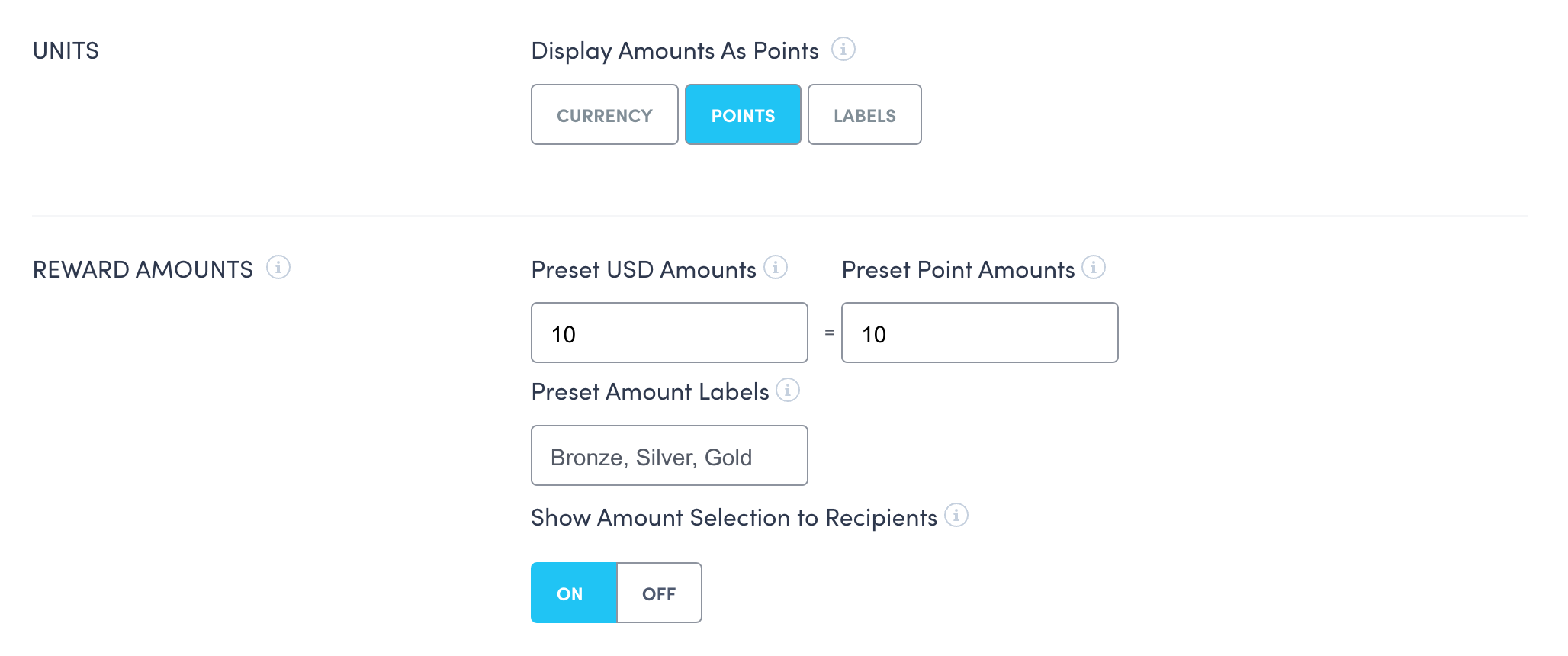Click the Show Amount Selection to Recipients label
Image resolution: width=1568 pixels, height=656 pixels.
[x=734, y=518]
